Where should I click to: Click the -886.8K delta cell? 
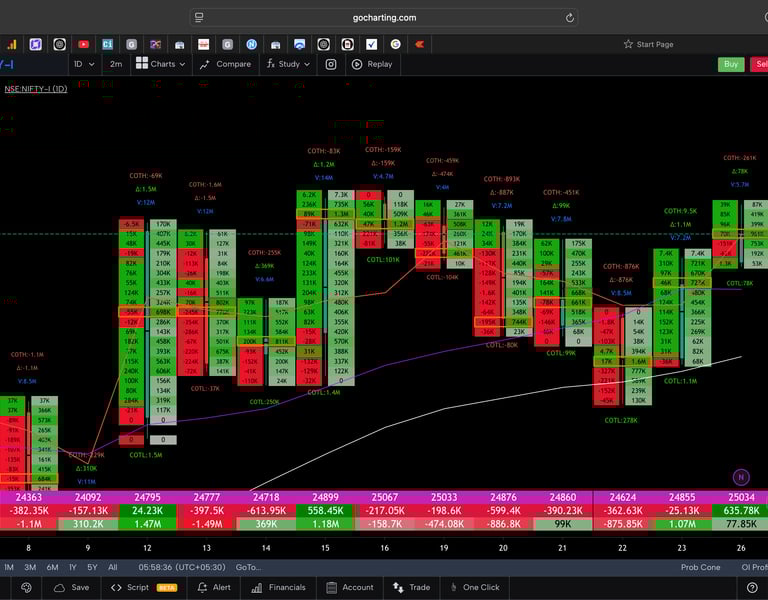(504, 524)
